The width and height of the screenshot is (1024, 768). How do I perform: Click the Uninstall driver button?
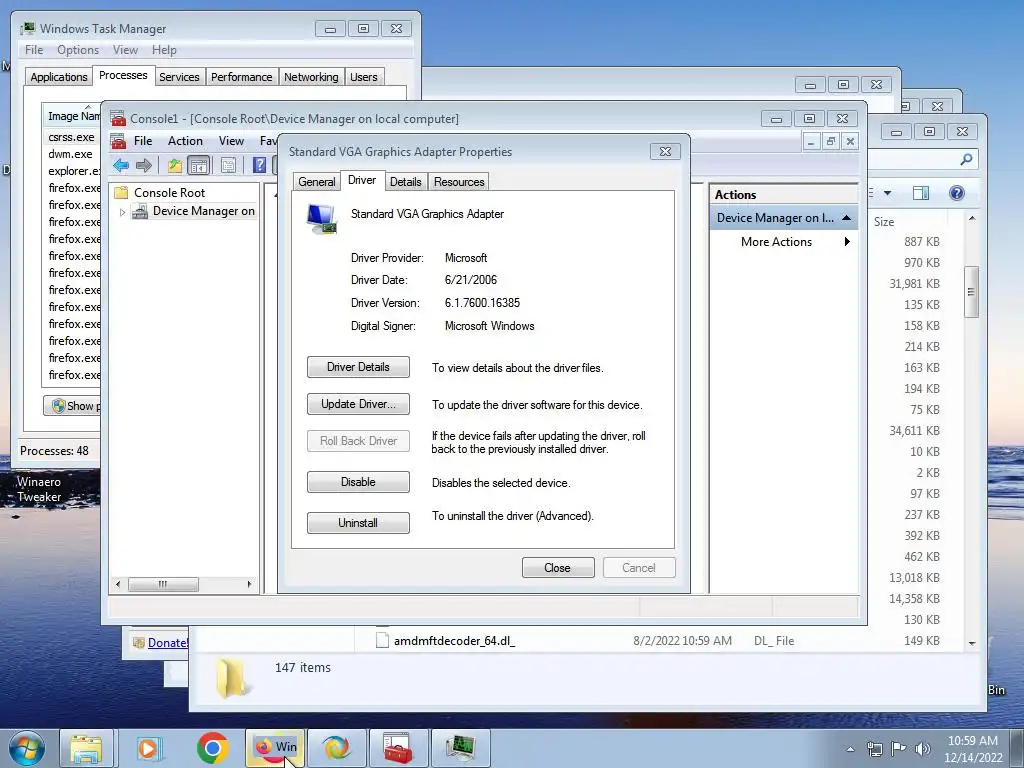point(359,522)
